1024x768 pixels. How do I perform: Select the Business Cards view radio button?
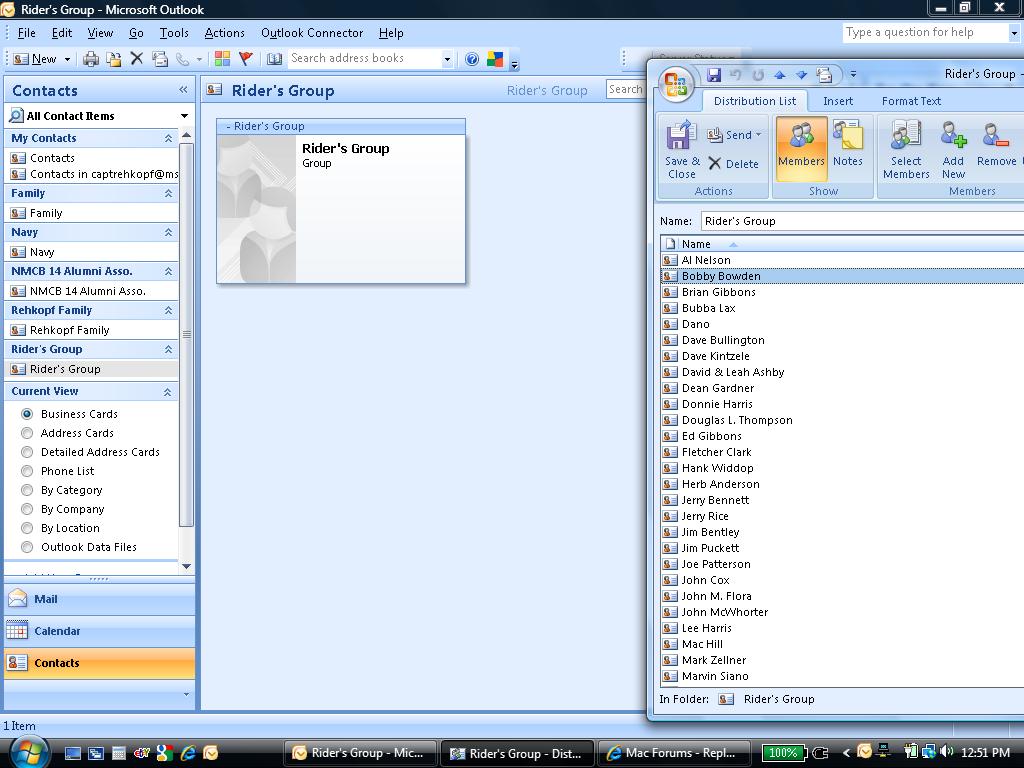pyautogui.click(x=27, y=414)
